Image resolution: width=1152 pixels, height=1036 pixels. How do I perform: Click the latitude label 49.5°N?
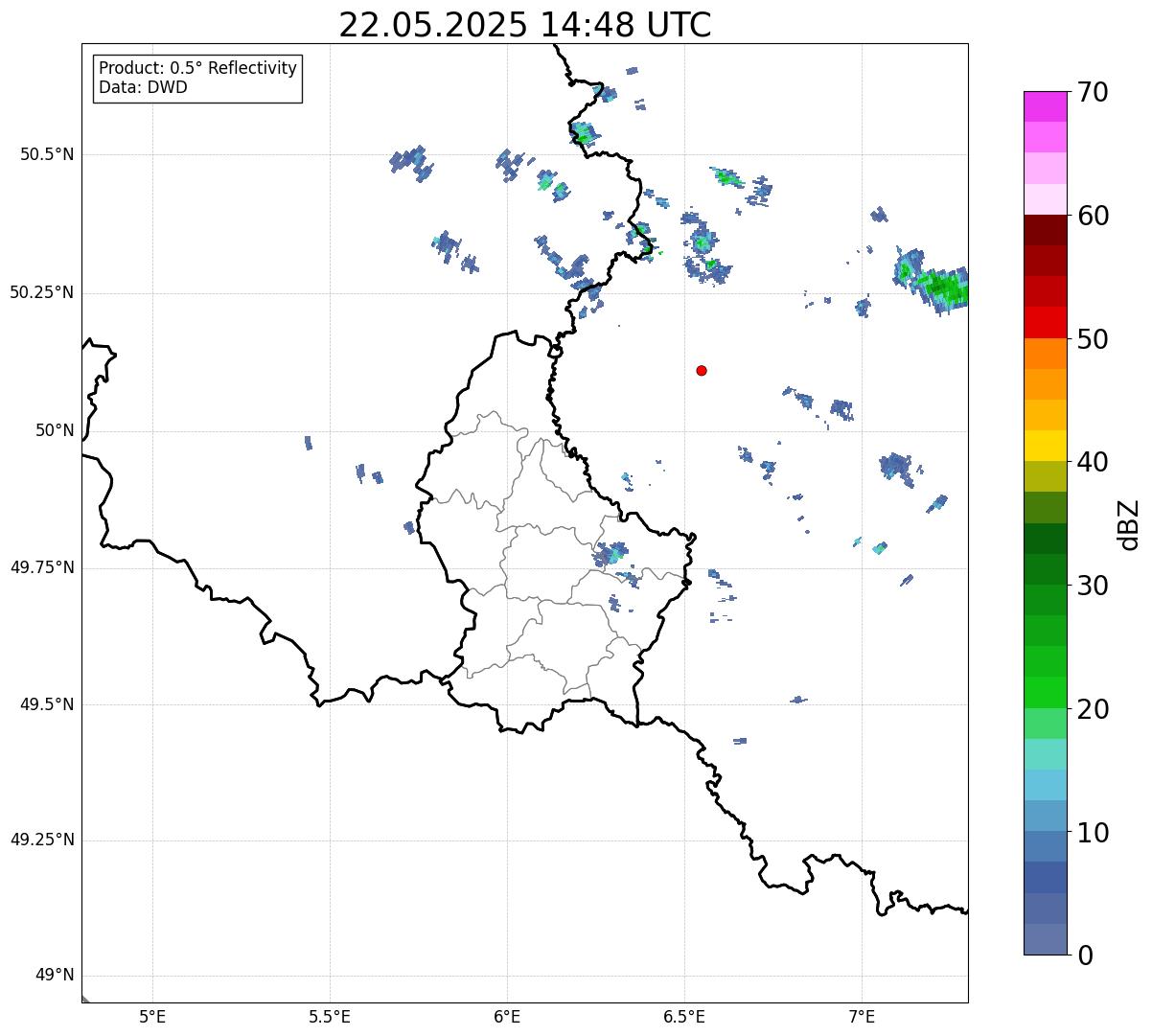pyautogui.click(x=47, y=704)
